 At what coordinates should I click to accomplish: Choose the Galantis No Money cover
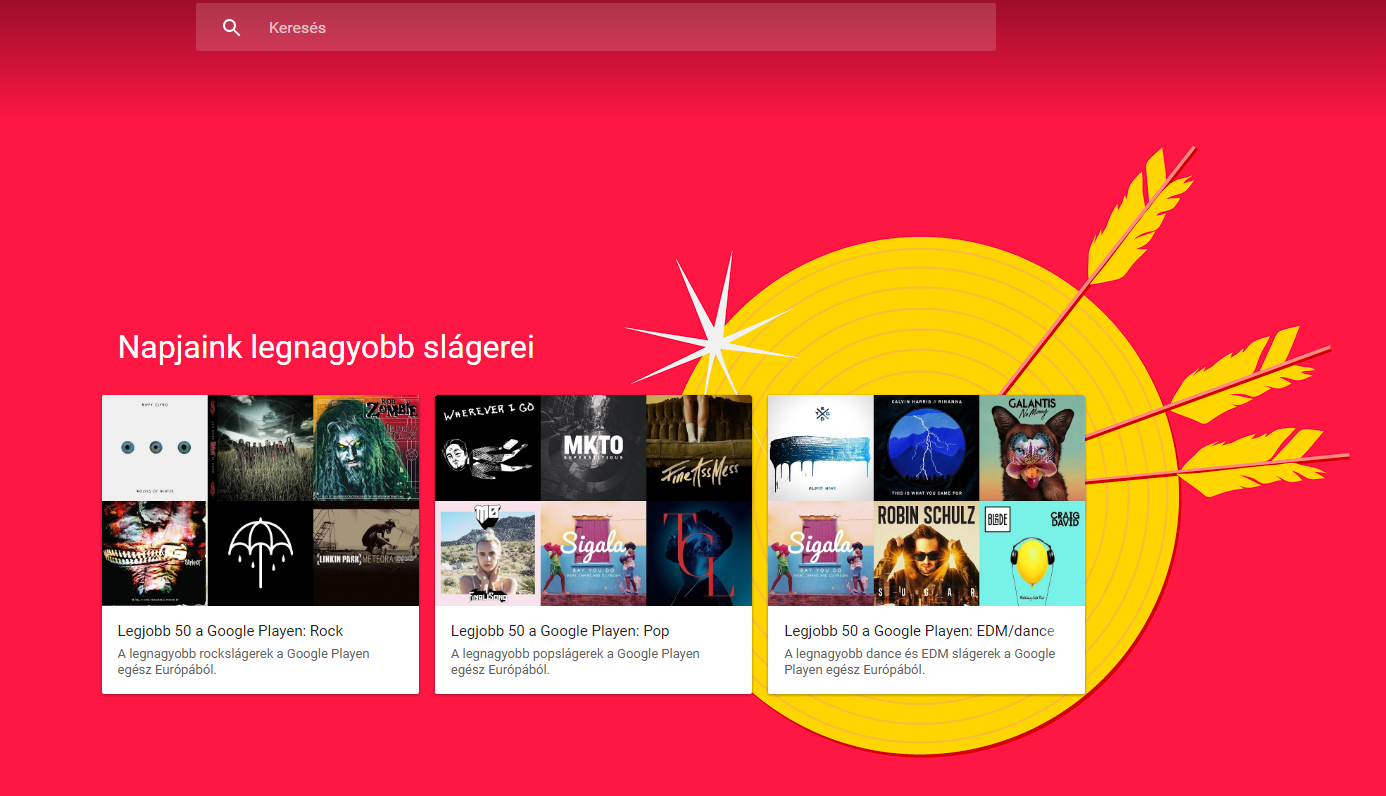point(1032,448)
